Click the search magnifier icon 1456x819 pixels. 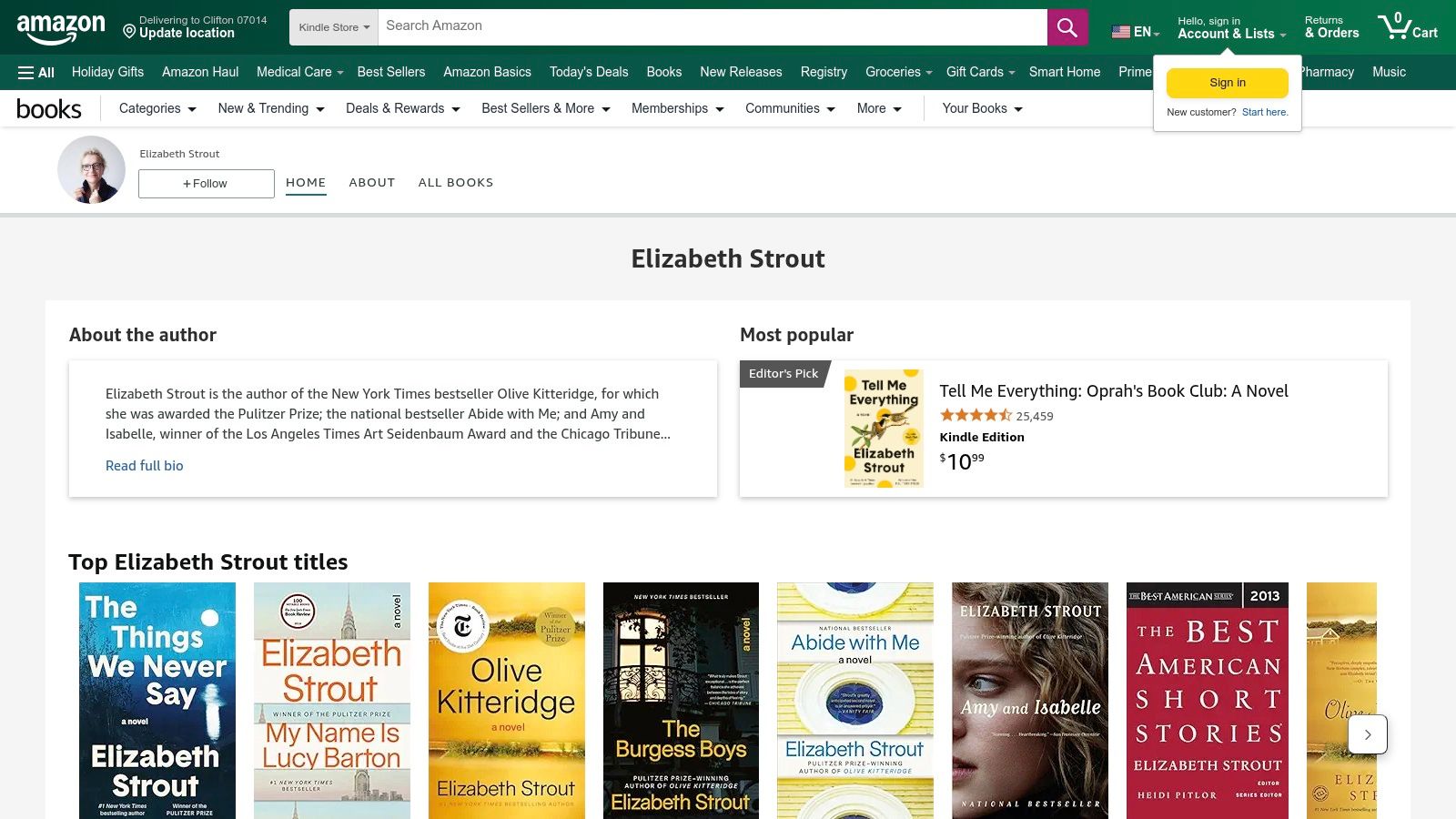pyautogui.click(x=1066, y=26)
